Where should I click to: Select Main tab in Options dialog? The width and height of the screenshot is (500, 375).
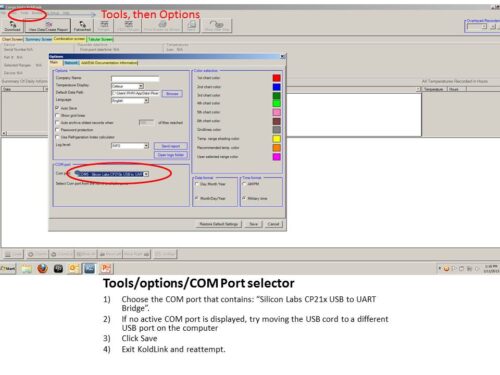pos(55,63)
